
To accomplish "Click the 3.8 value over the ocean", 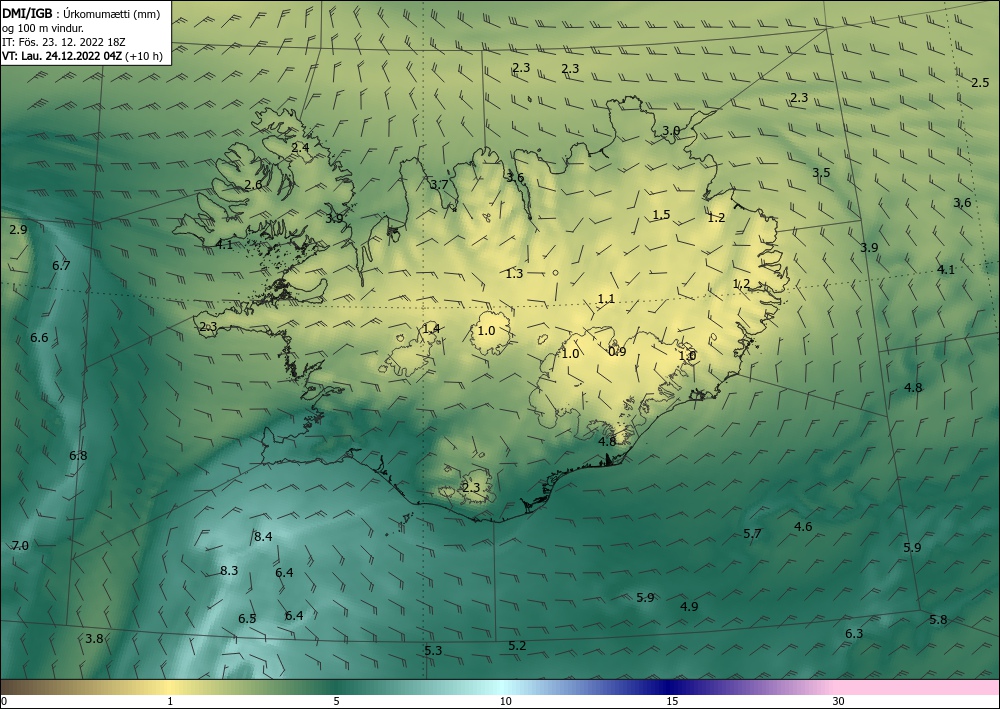I will (94, 639).
